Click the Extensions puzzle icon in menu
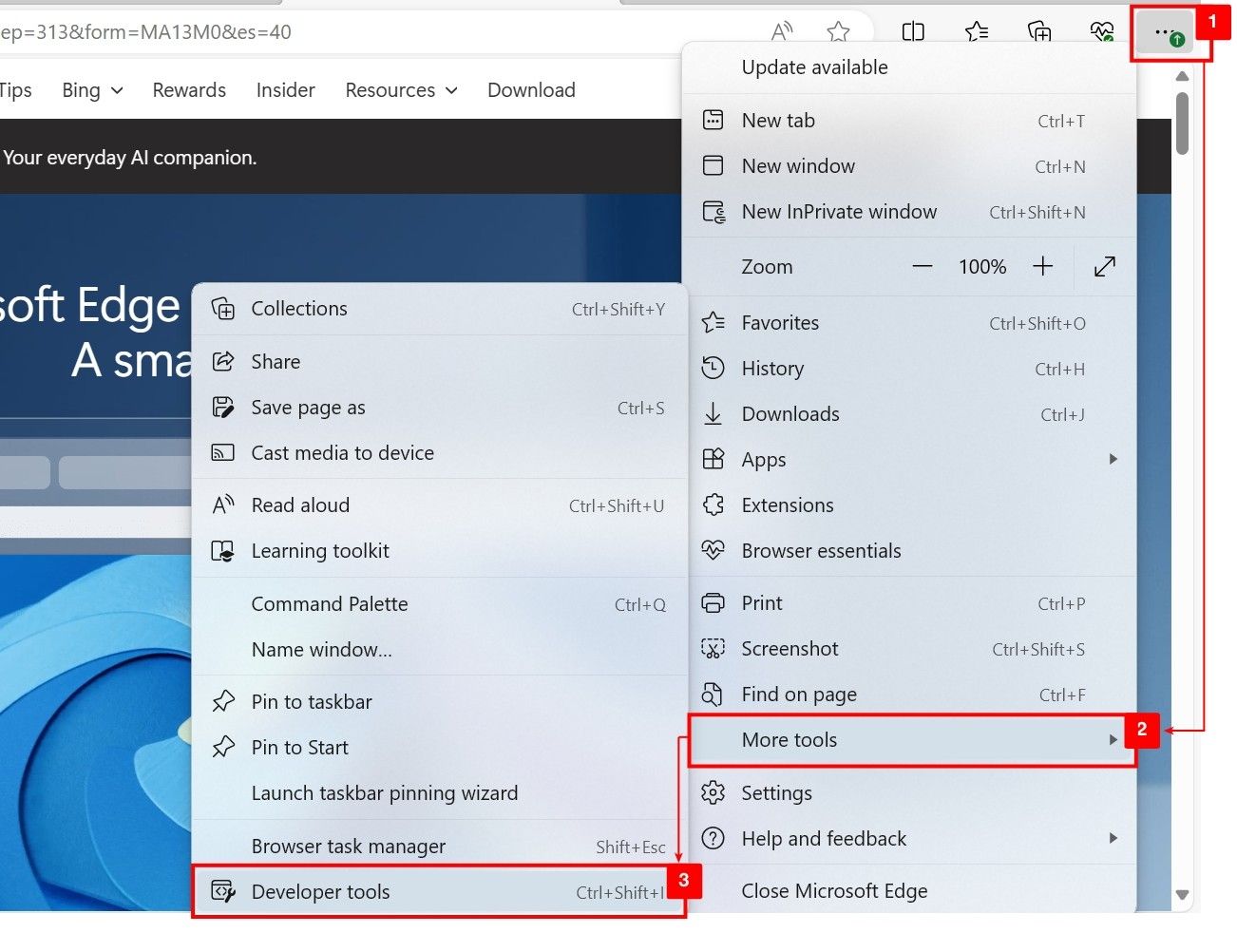 tap(713, 505)
